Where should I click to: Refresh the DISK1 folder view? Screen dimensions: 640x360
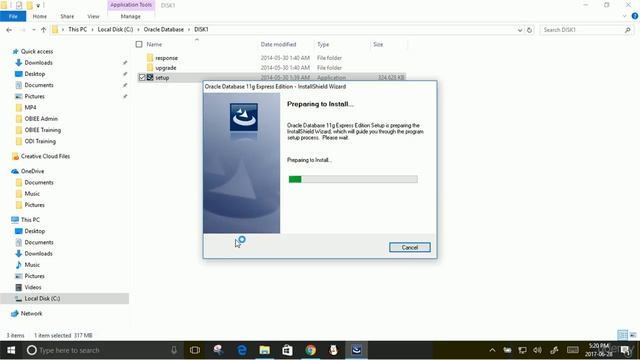coord(529,30)
